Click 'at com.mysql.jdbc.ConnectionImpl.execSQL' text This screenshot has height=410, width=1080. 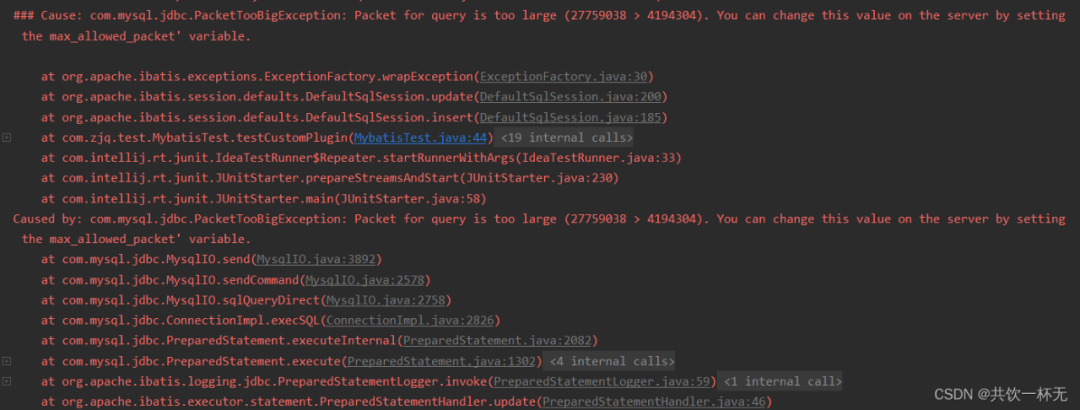[180, 320]
